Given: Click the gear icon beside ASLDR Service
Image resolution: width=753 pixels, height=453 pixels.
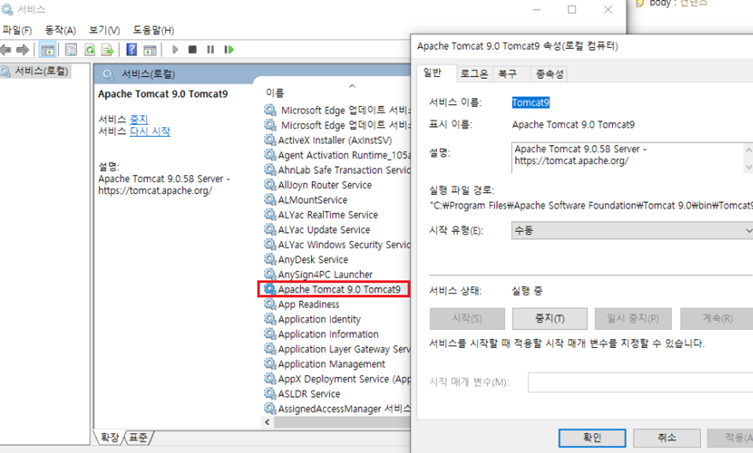Looking at the screenshot, I should 270,393.
